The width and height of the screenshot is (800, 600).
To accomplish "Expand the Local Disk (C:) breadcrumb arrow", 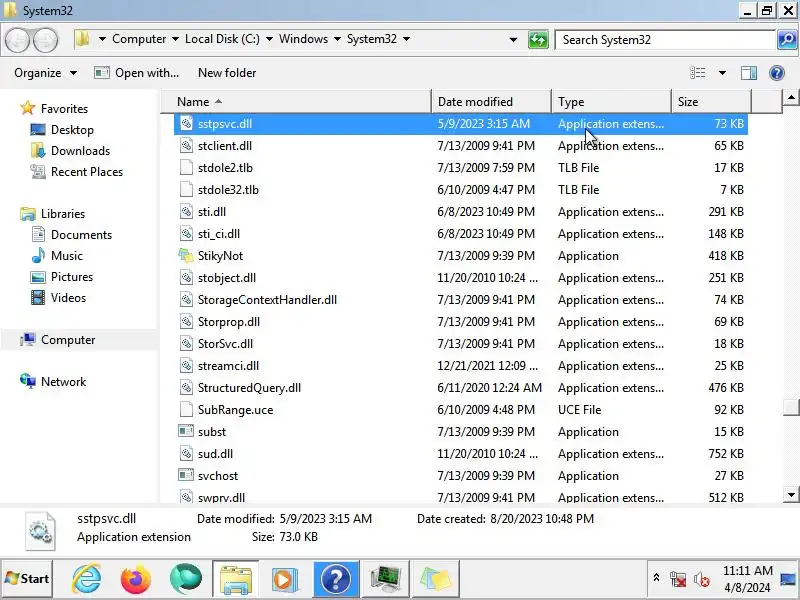I will pos(269,39).
